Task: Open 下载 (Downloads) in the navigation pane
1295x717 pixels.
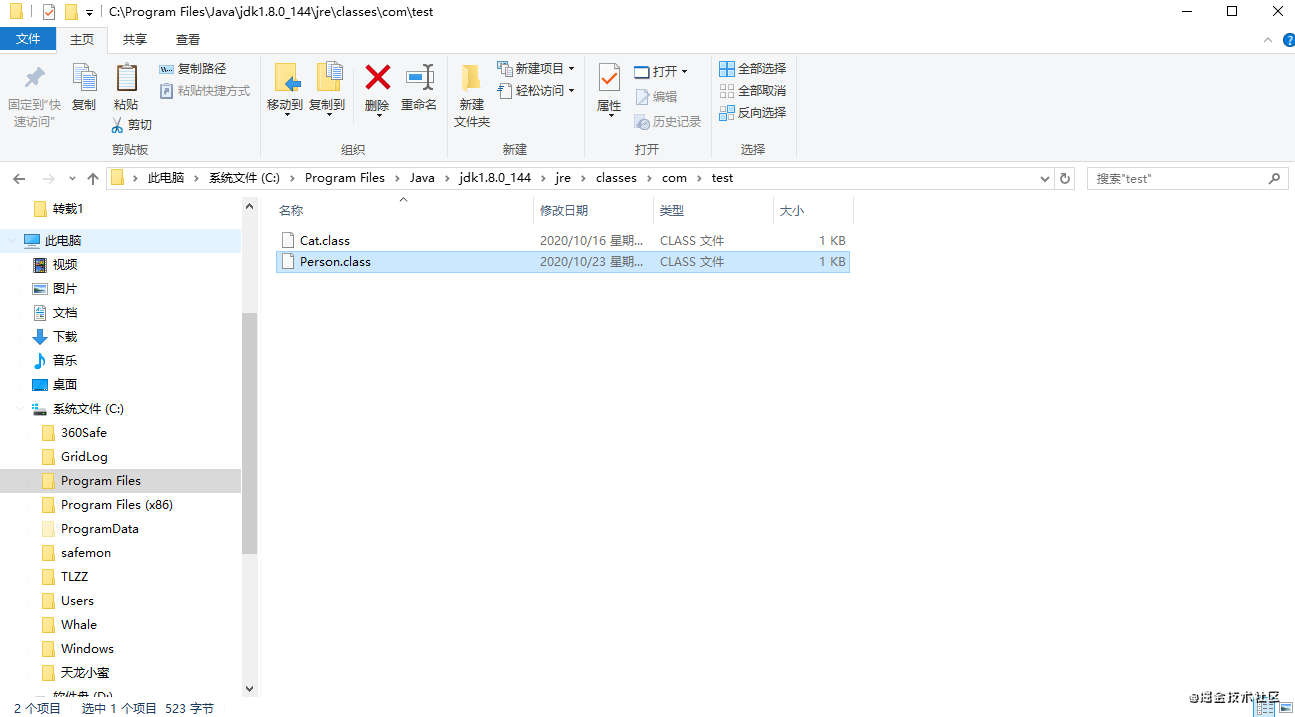Action: click(54, 337)
